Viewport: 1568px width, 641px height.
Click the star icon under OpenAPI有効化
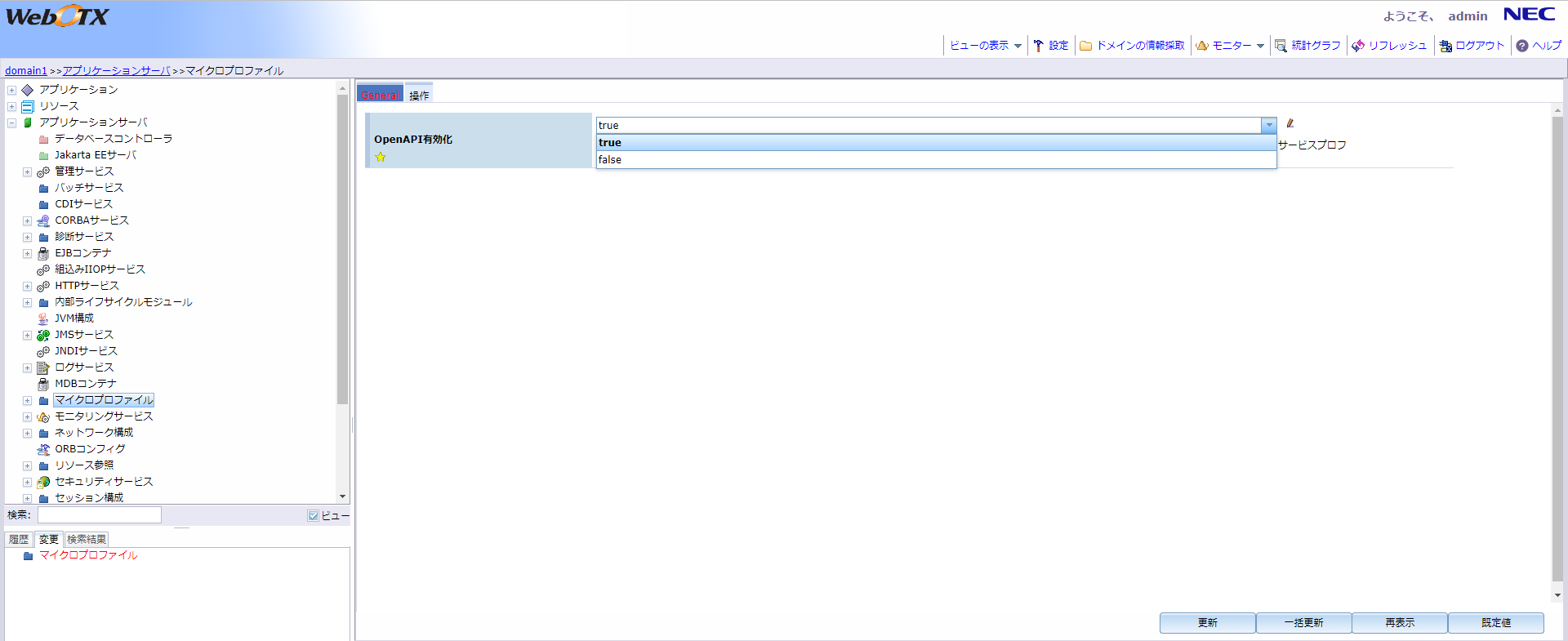click(x=381, y=158)
